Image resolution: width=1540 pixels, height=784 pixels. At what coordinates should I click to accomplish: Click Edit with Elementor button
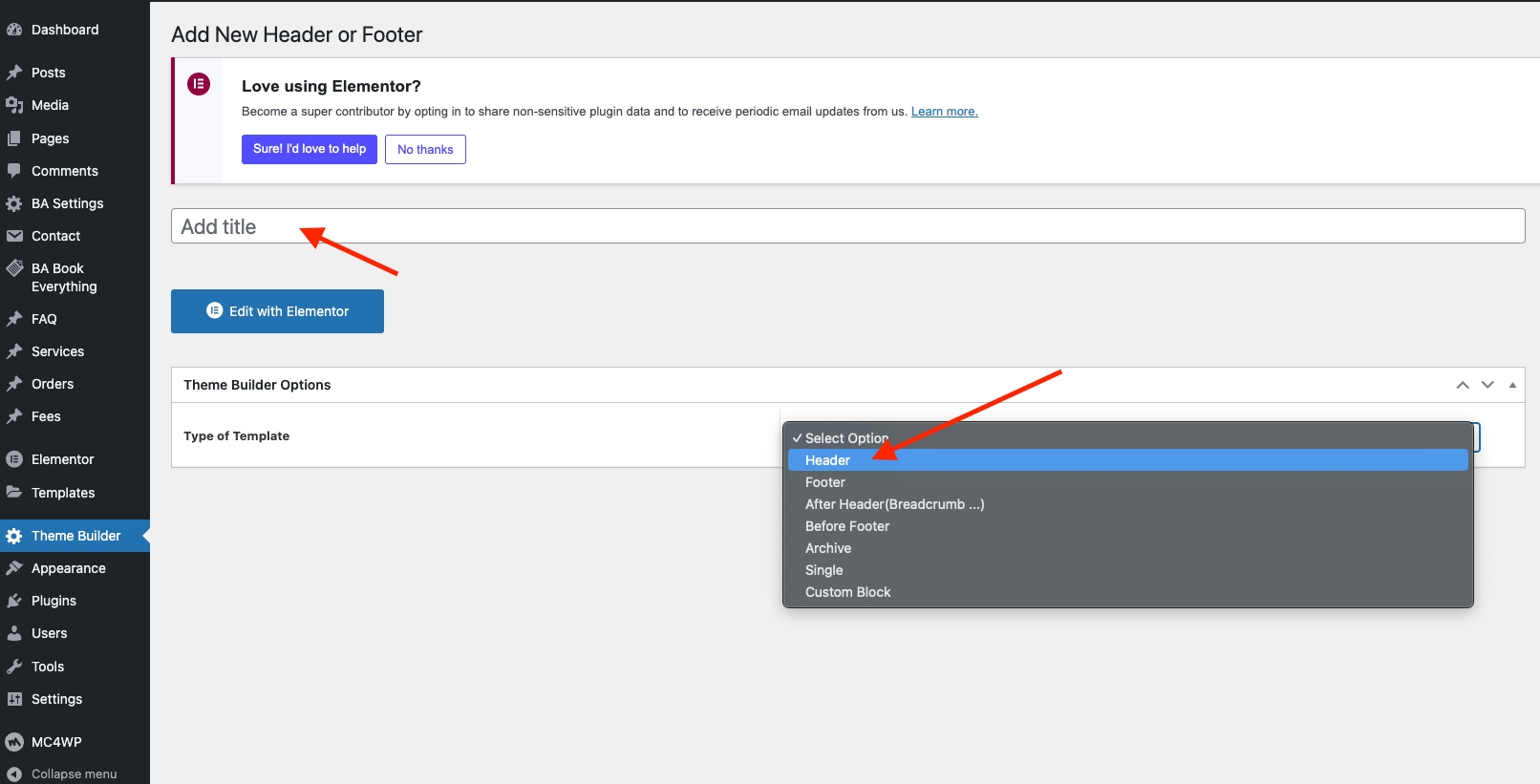(x=277, y=311)
